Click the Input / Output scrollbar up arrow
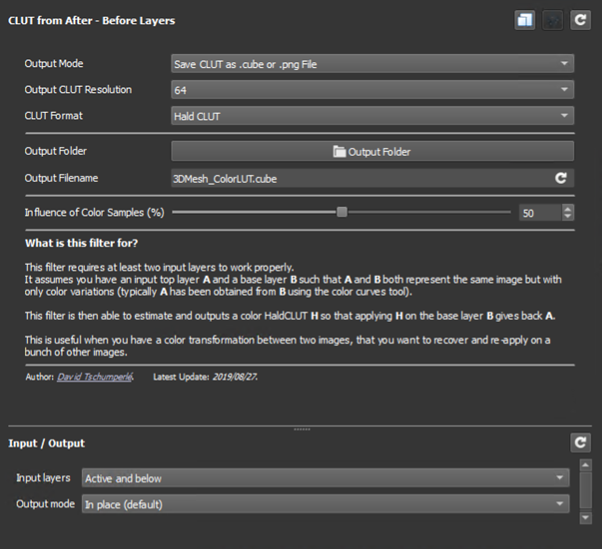Image resolution: width=602 pixels, height=549 pixels. (x=585, y=465)
